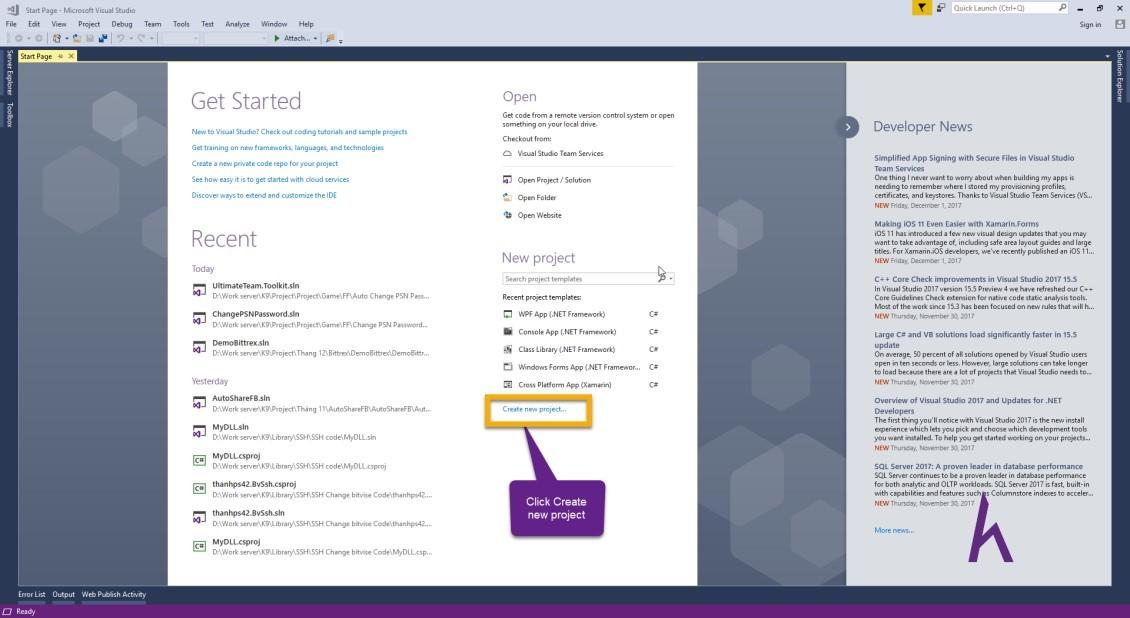This screenshot has height=618, width=1130.
Task: Click the Save toolbar icon
Action: [x=89, y=38]
